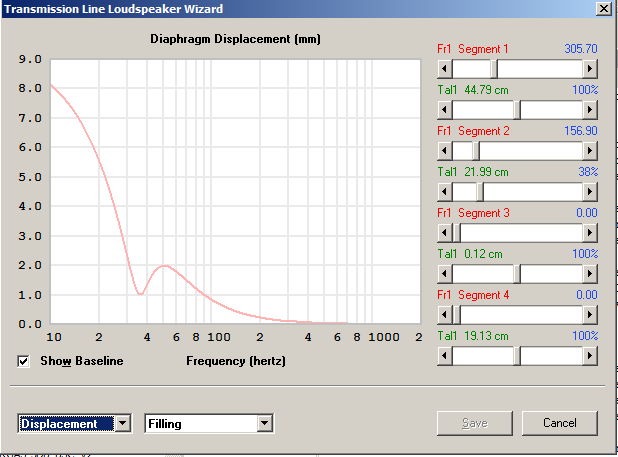
Task: Click the Cancel button
Action: [x=560, y=423]
